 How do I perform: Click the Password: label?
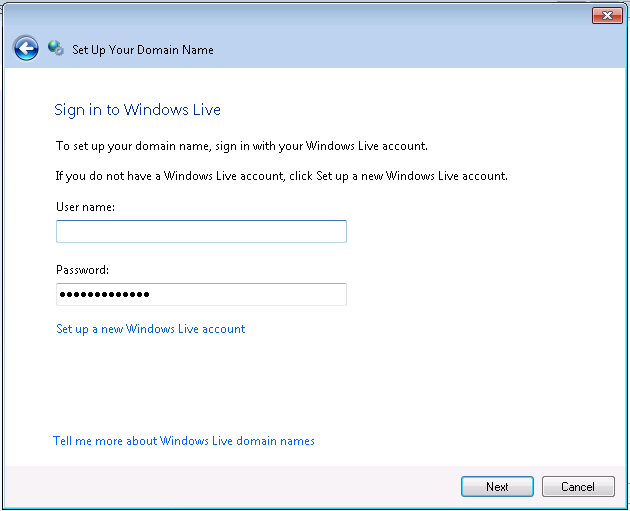(83, 270)
